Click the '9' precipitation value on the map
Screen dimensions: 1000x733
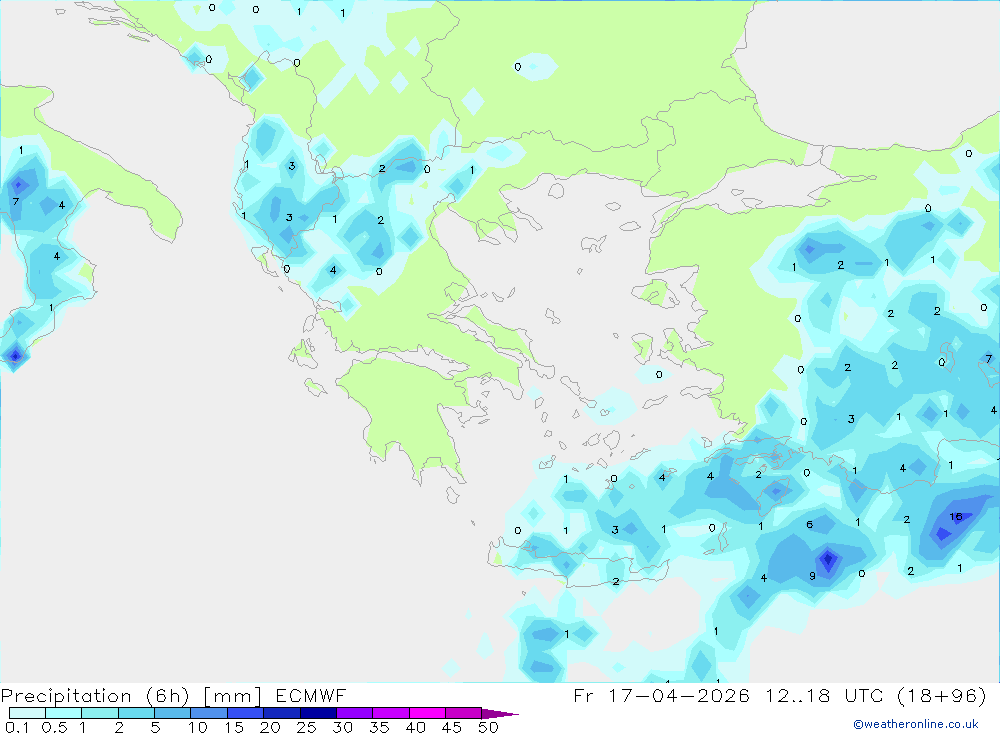click(x=812, y=575)
